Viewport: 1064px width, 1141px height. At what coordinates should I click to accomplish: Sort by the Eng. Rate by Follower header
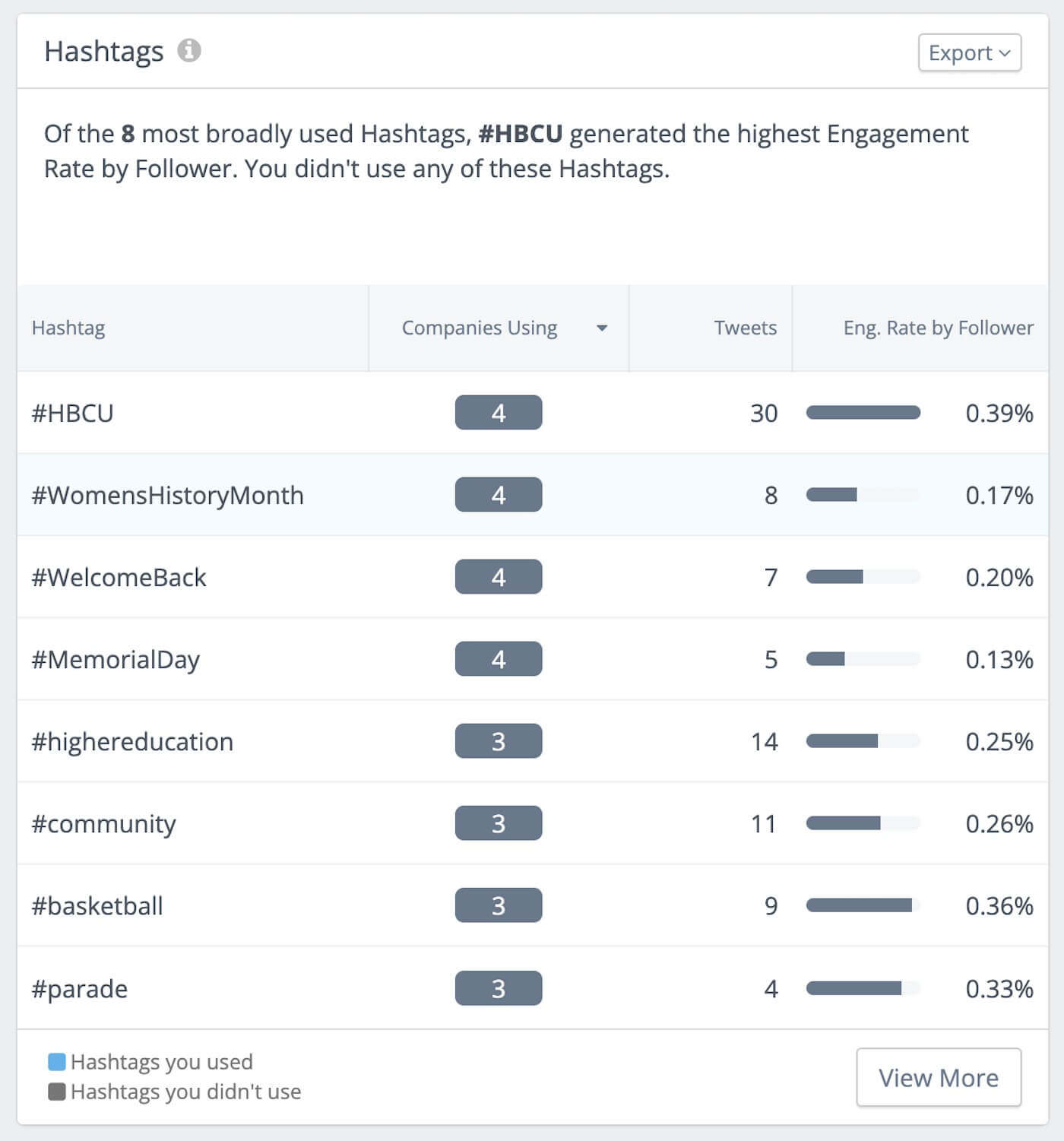coord(938,328)
